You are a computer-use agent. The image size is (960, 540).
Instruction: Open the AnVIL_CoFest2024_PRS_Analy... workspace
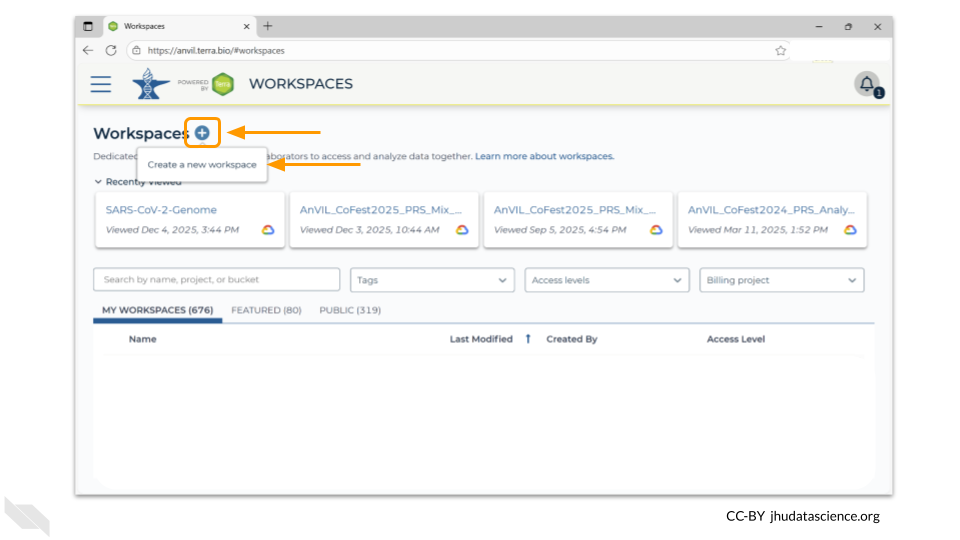[x=771, y=209]
